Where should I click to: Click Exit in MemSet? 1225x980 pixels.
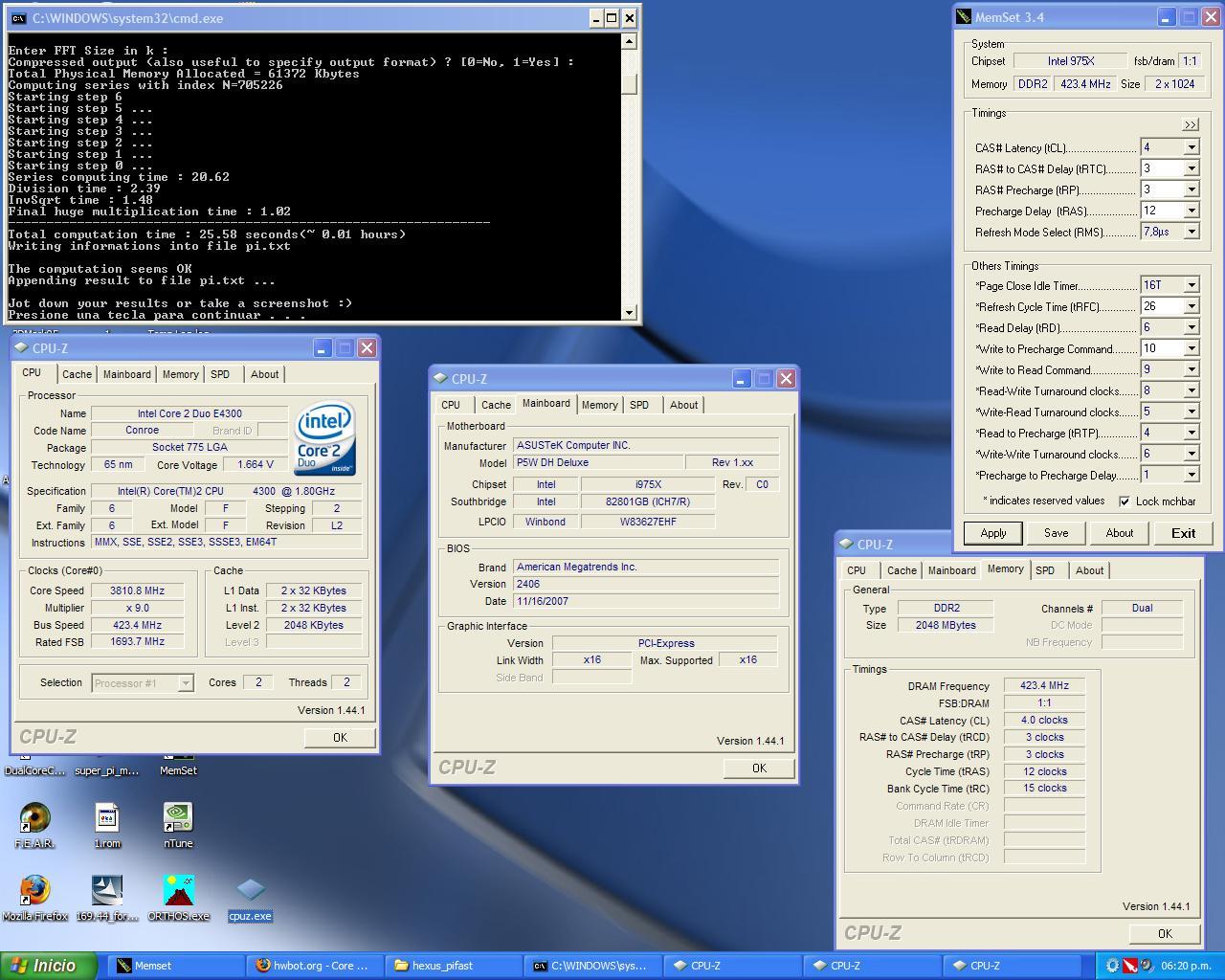[1183, 533]
